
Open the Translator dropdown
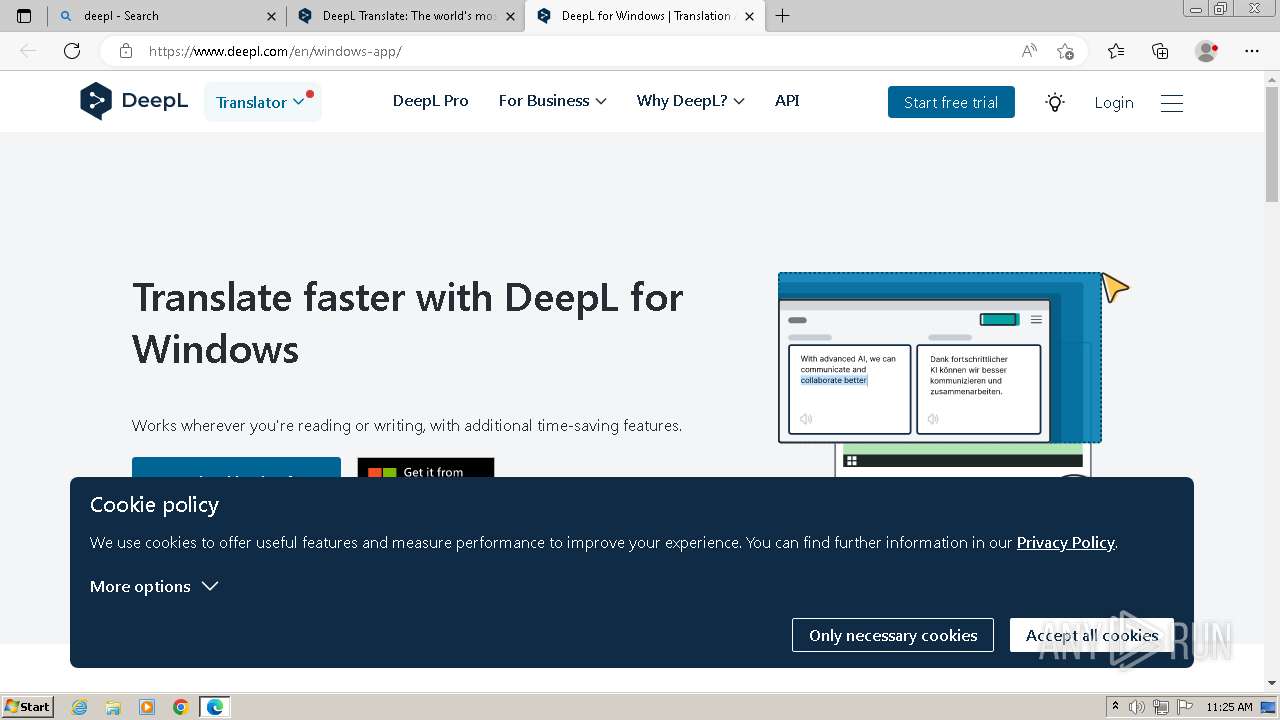(x=263, y=102)
